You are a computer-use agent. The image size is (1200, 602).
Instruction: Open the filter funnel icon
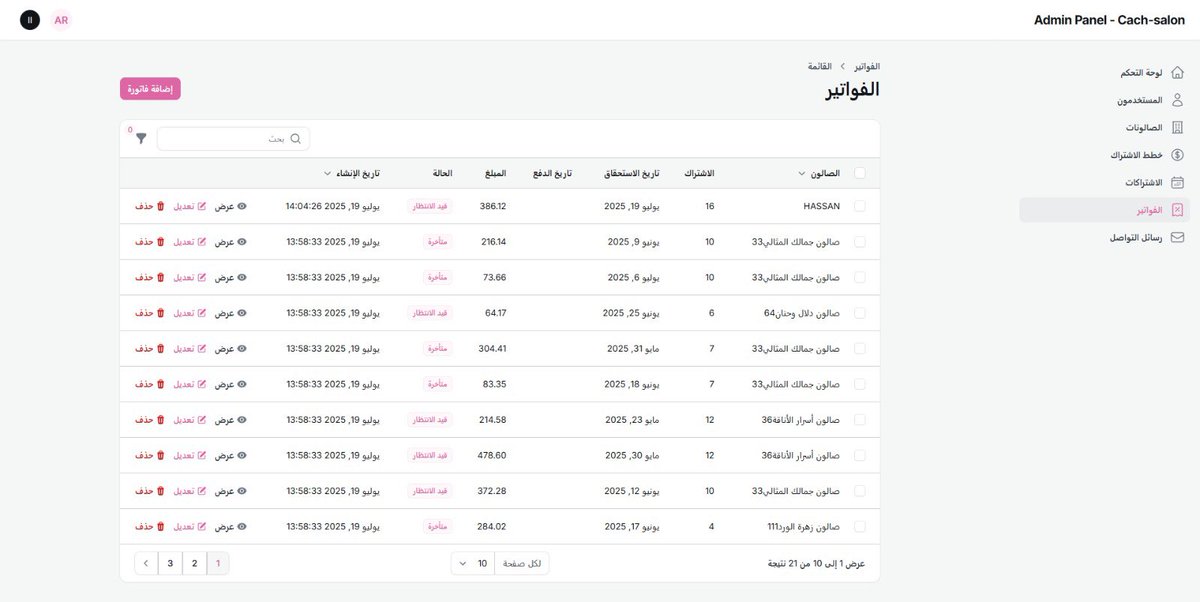[141, 139]
